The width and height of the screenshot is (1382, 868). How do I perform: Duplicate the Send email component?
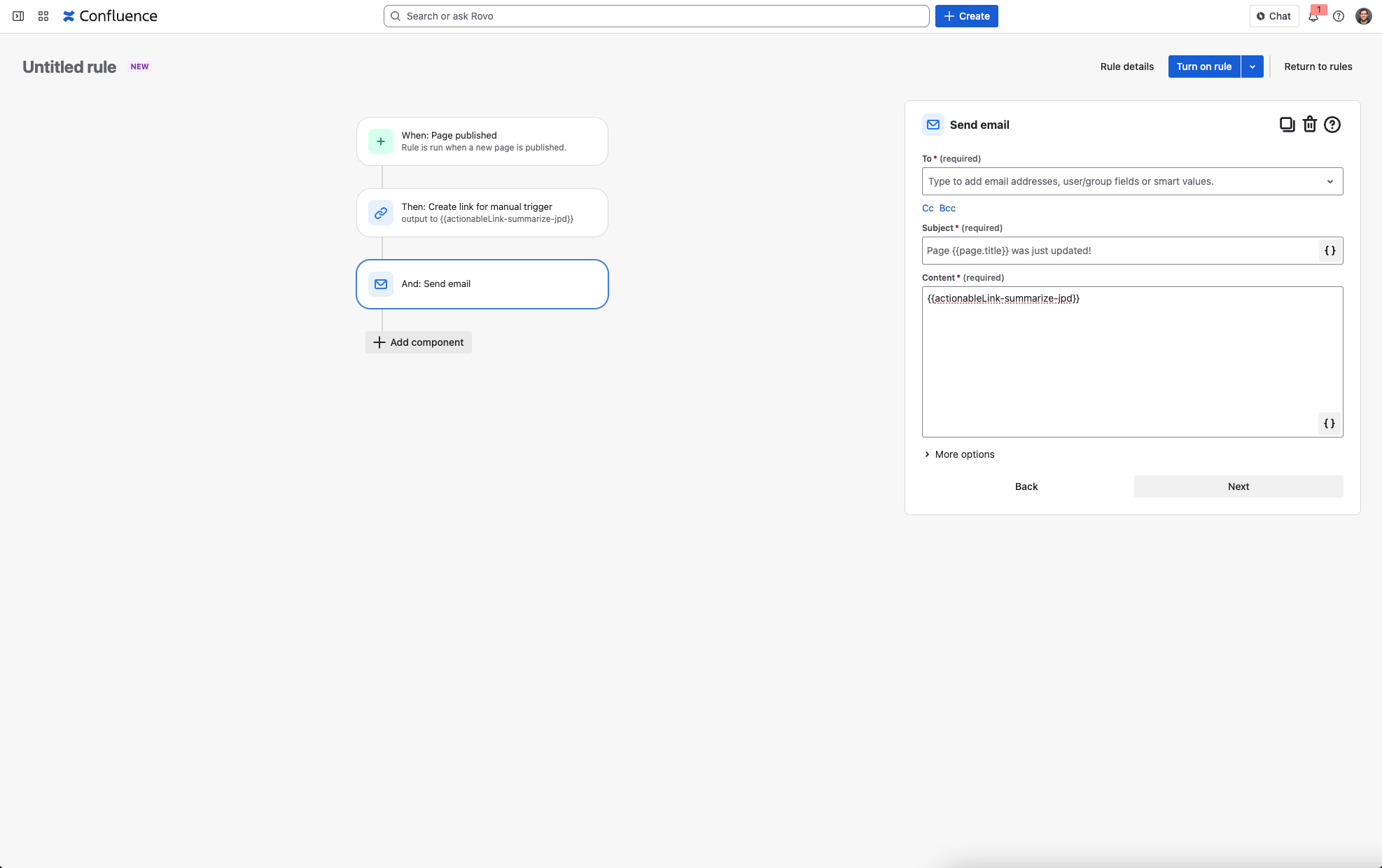point(1287,125)
